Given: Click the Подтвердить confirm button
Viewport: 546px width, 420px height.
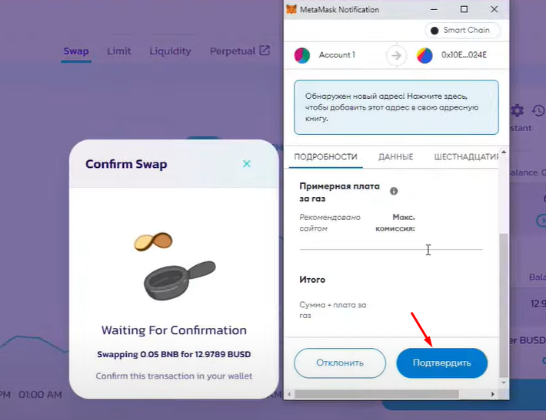Looking at the screenshot, I should [442, 363].
